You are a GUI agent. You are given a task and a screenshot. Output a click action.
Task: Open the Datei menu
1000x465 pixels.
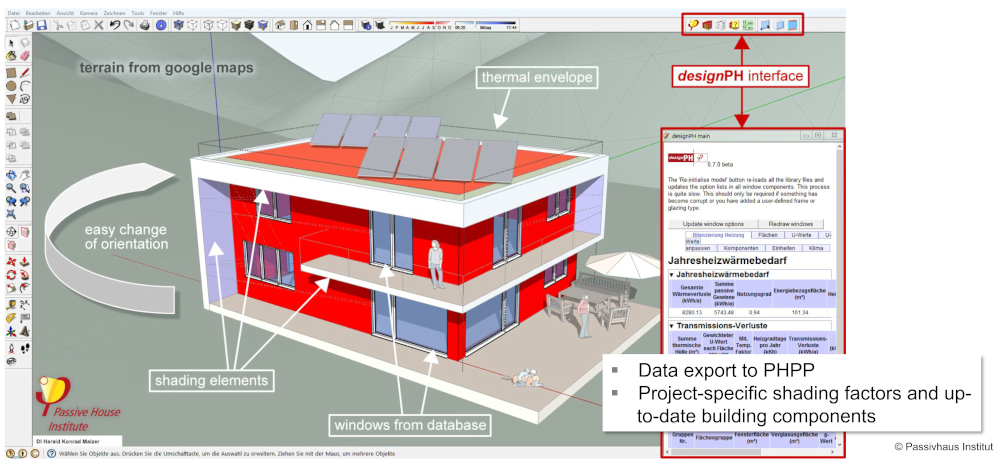(x=14, y=13)
